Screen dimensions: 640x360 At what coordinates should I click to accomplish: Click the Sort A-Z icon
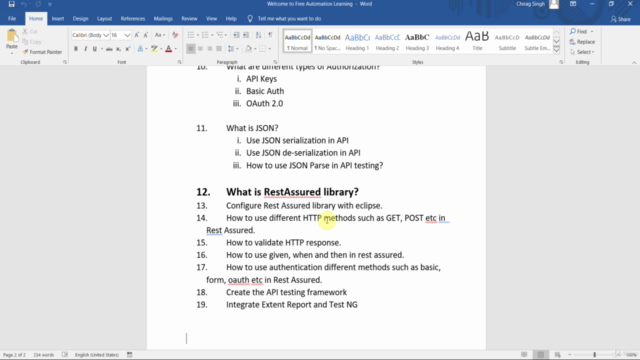tap(258, 35)
